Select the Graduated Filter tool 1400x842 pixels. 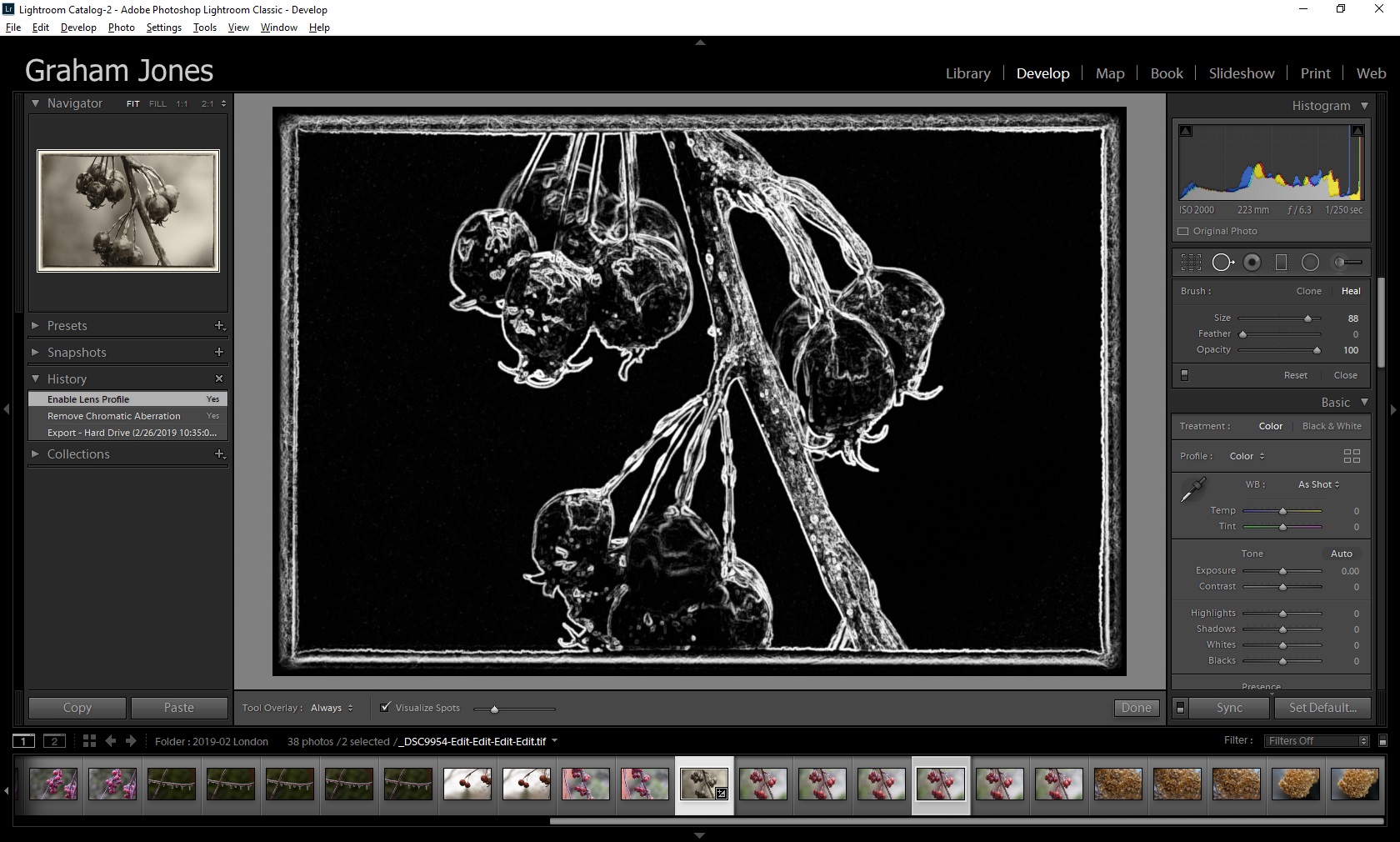point(1281,263)
